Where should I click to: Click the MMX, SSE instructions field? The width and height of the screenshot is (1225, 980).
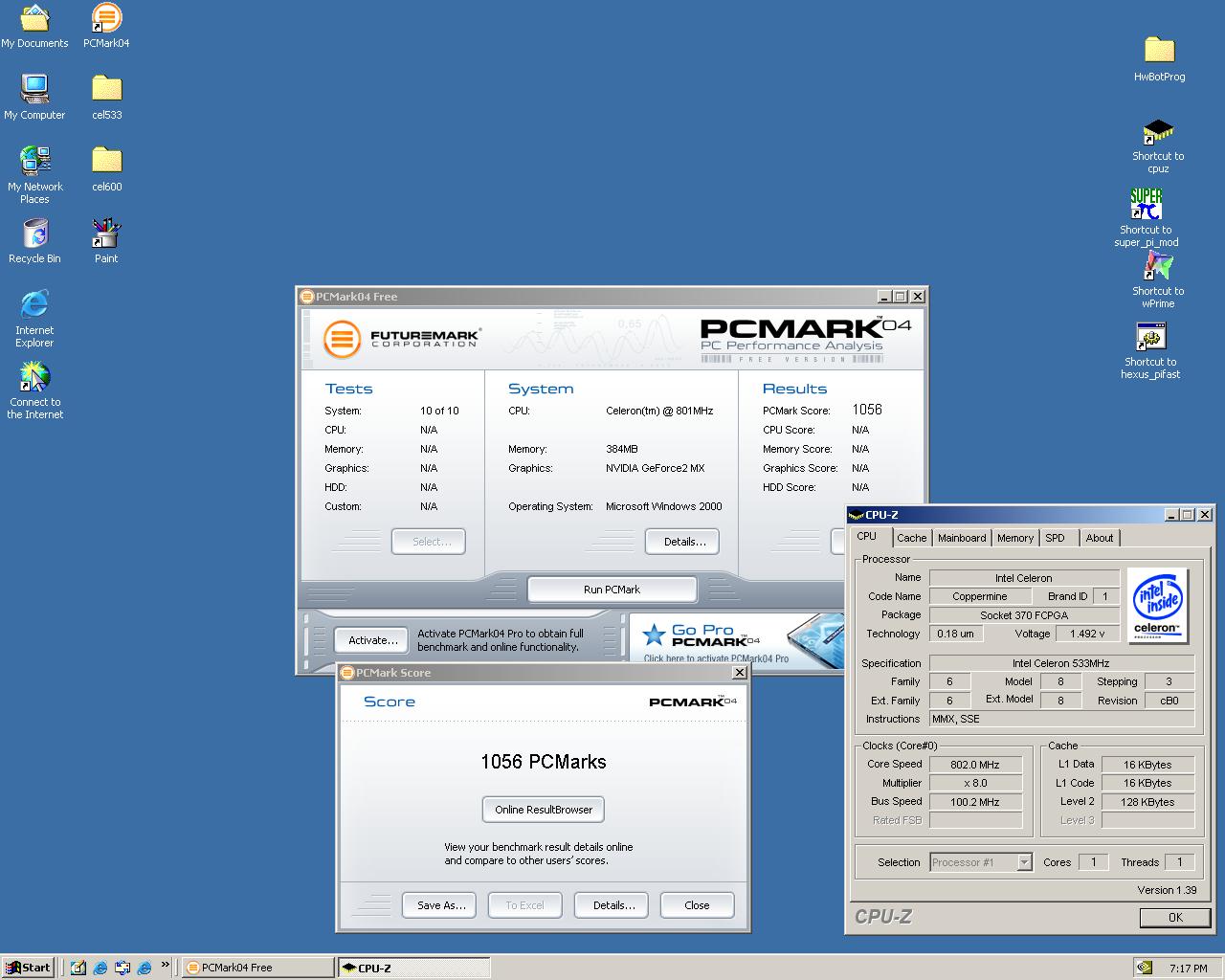click(x=1061, y=719)
